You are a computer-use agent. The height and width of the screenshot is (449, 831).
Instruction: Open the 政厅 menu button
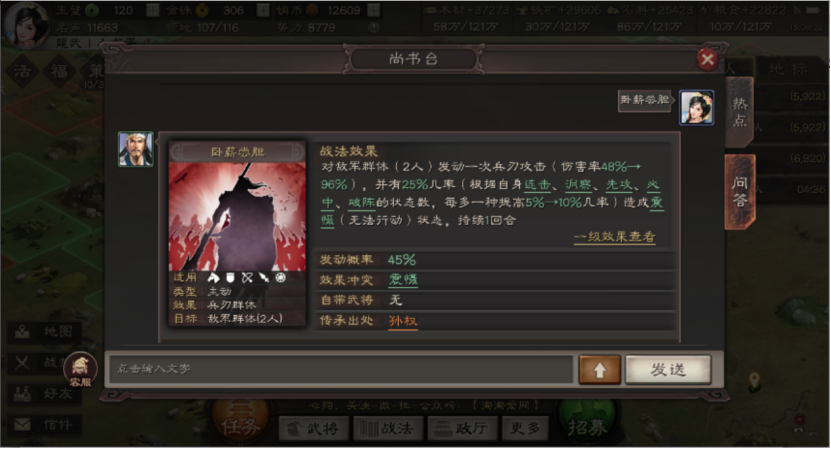[462, 428]
